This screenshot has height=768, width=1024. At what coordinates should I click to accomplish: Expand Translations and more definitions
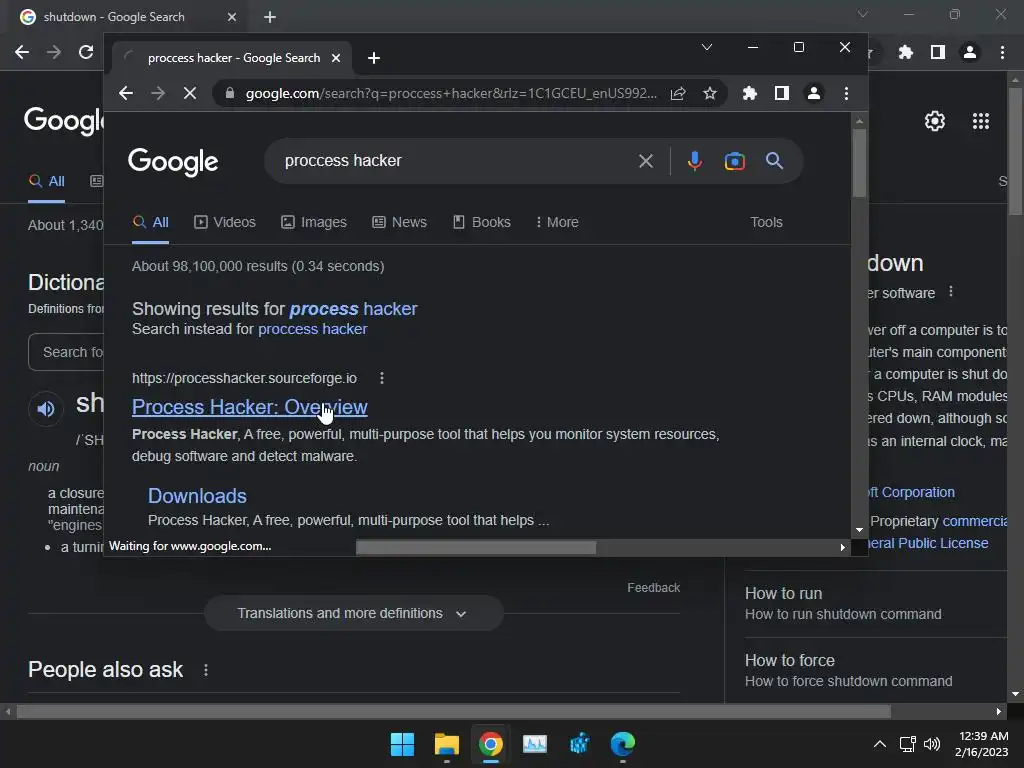353,613
